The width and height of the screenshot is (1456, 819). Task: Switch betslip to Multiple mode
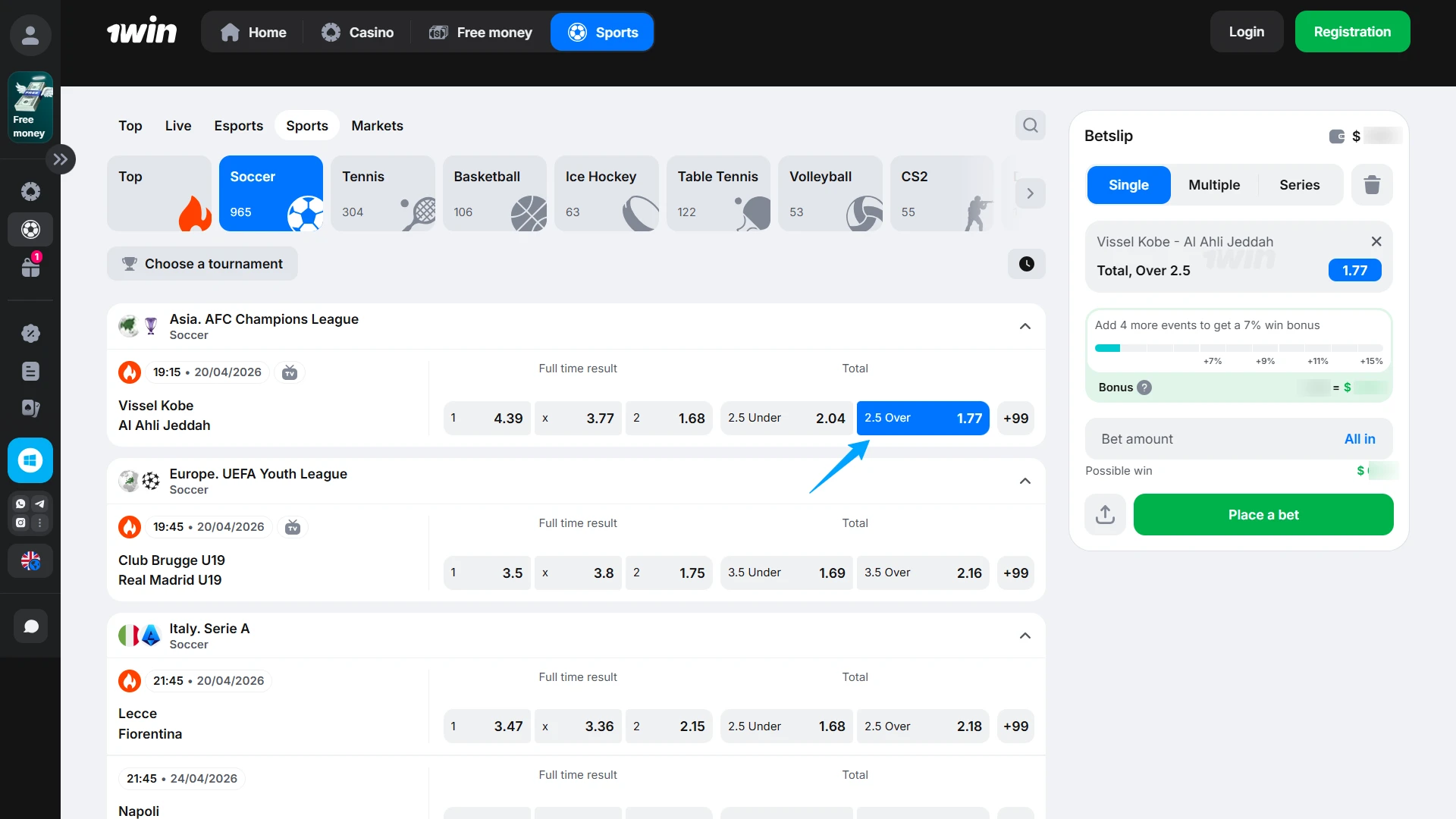coord(1213,184)
